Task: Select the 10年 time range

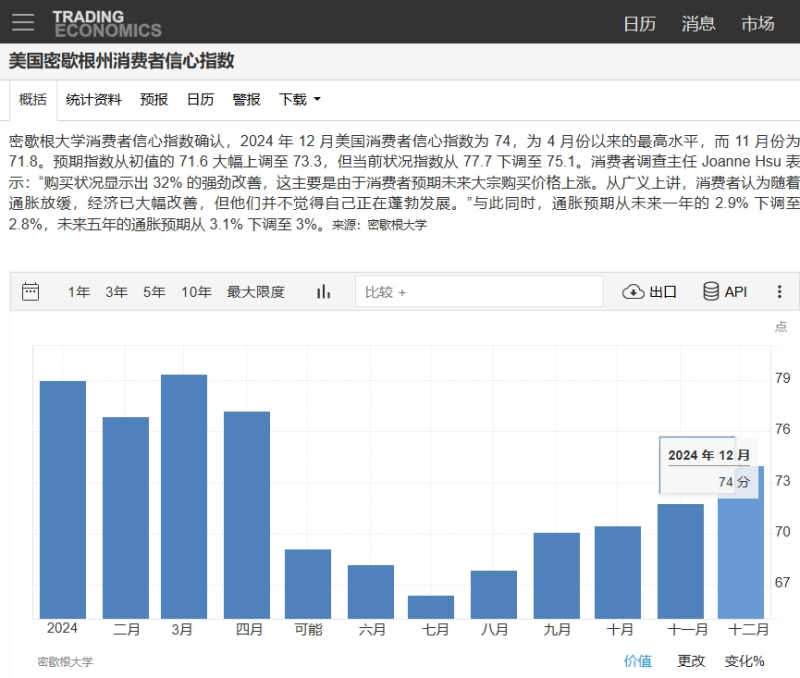Action: click(196, 292)
